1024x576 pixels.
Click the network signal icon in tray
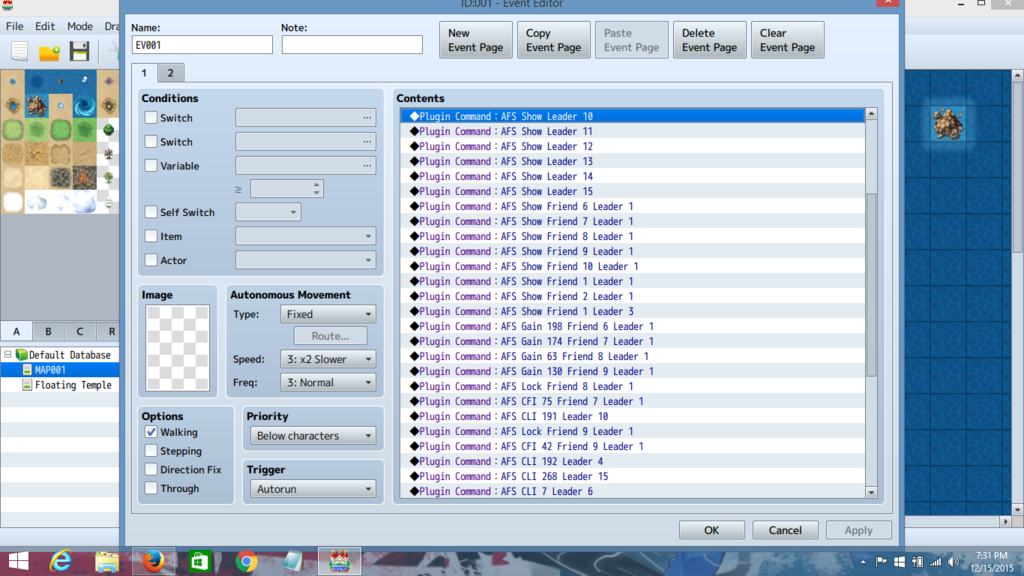[936, 562]
